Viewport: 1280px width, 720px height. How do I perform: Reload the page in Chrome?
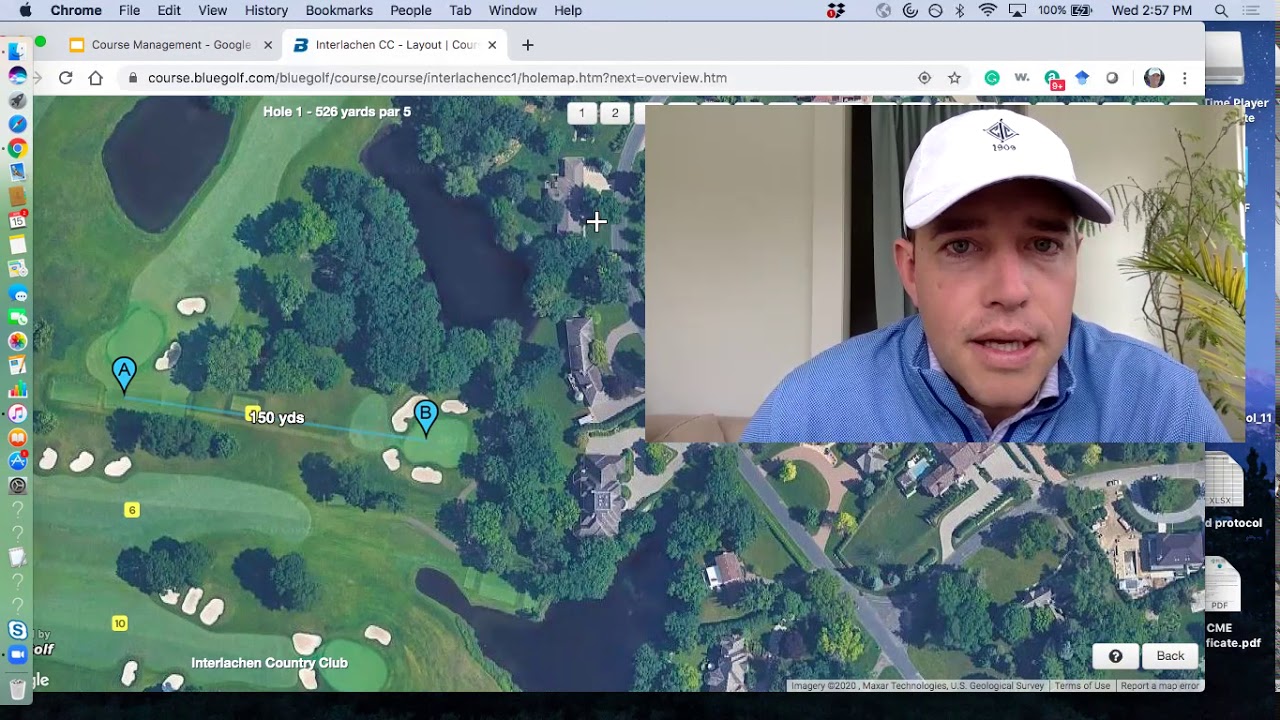point(66,78)
